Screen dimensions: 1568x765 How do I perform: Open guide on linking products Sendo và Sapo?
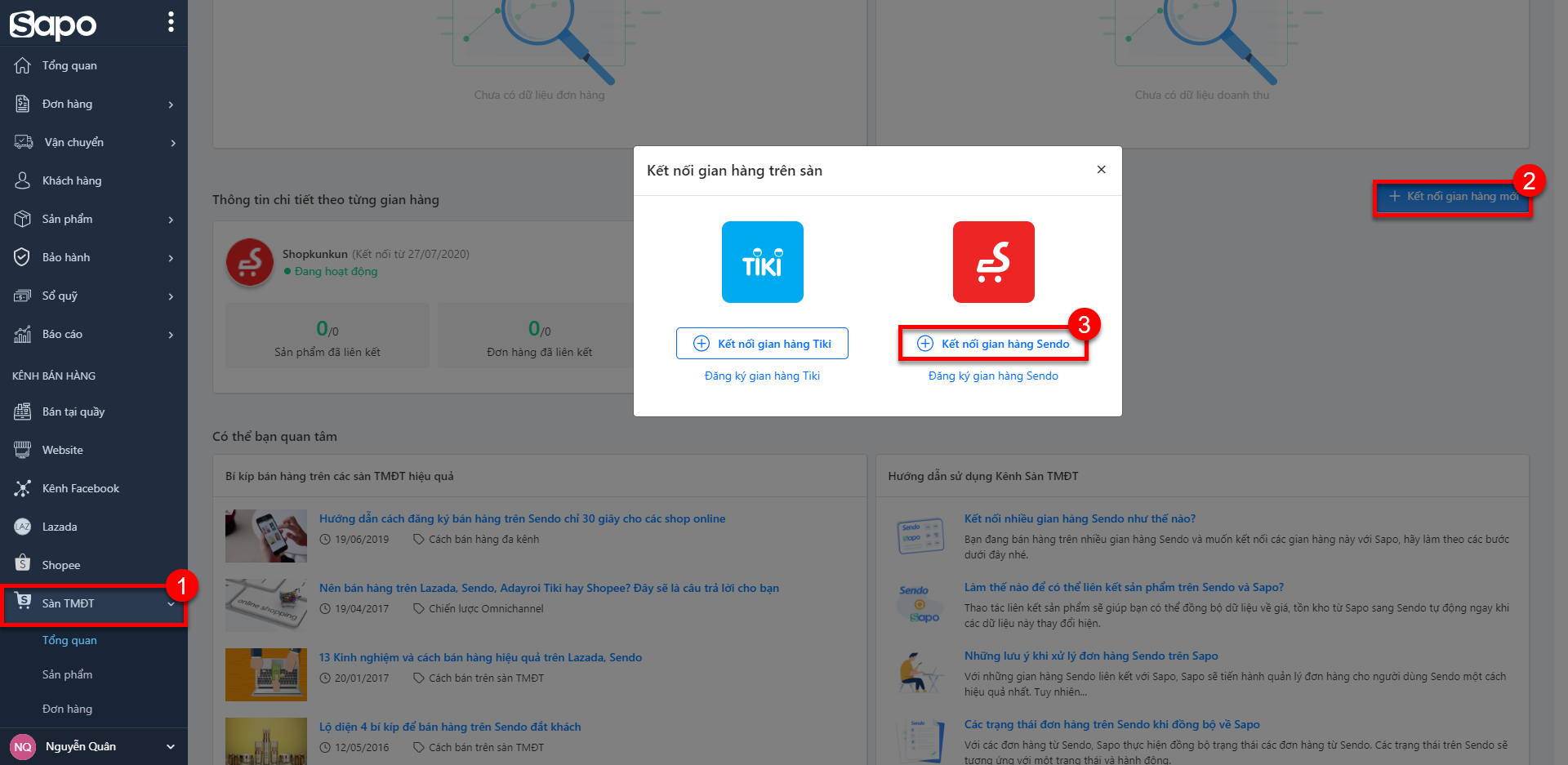1124,587
